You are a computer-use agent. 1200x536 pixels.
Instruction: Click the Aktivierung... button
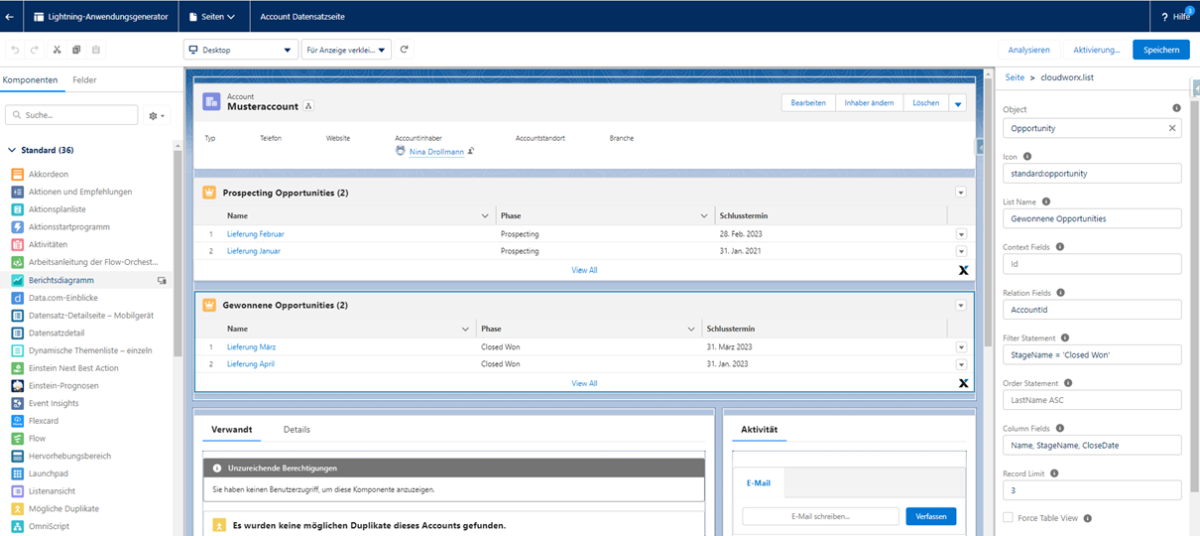point(1096,49)
